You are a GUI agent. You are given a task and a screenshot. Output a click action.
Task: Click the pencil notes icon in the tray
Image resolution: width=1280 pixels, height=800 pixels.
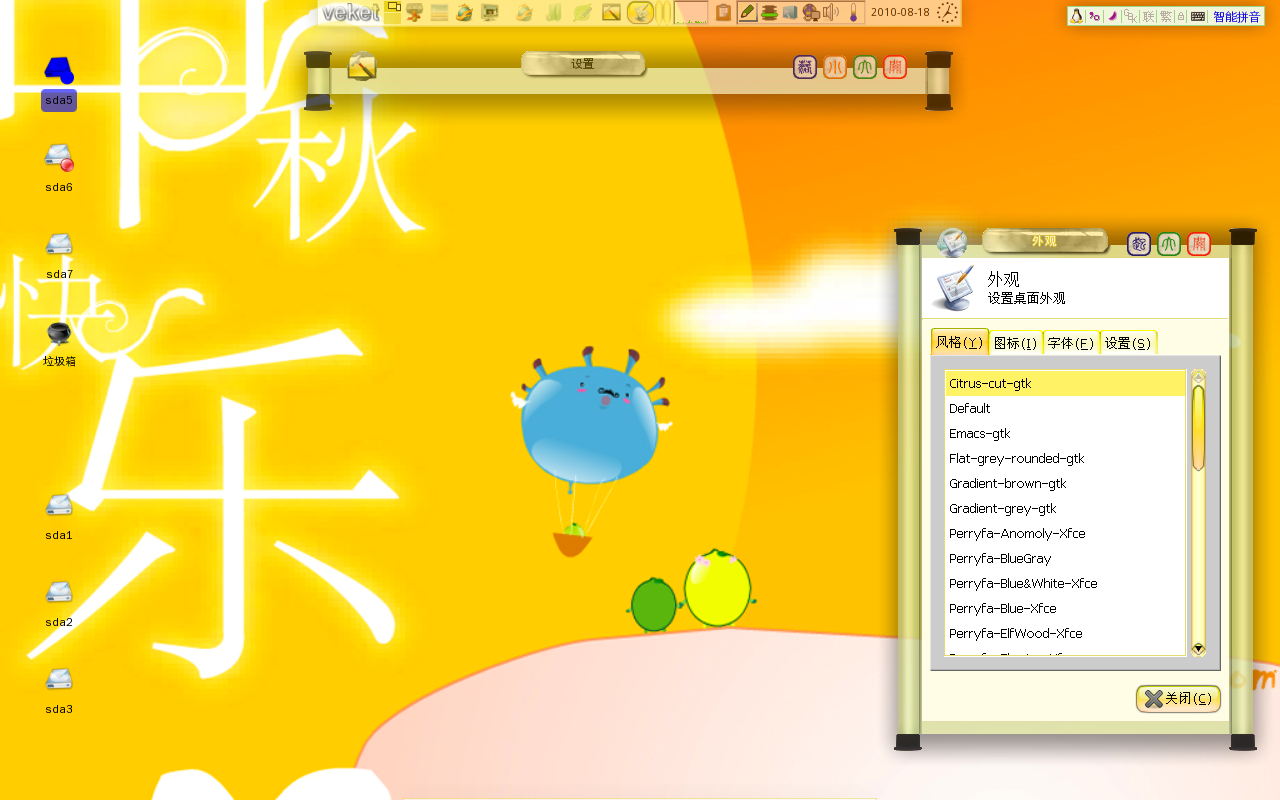(x=747, y=12)
